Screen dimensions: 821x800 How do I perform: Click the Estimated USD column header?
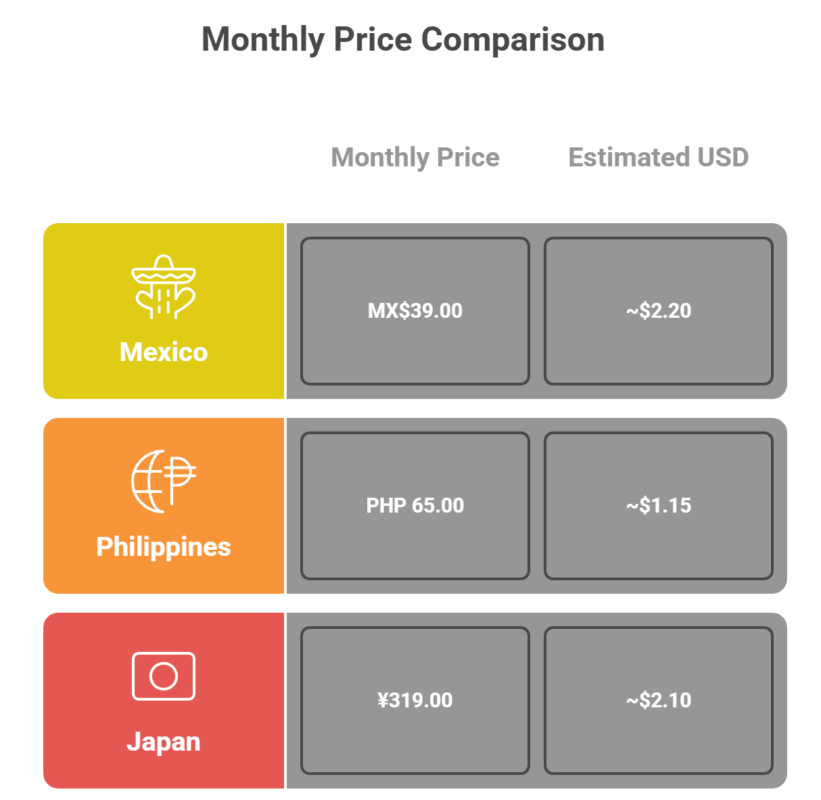tap(658, 157)
